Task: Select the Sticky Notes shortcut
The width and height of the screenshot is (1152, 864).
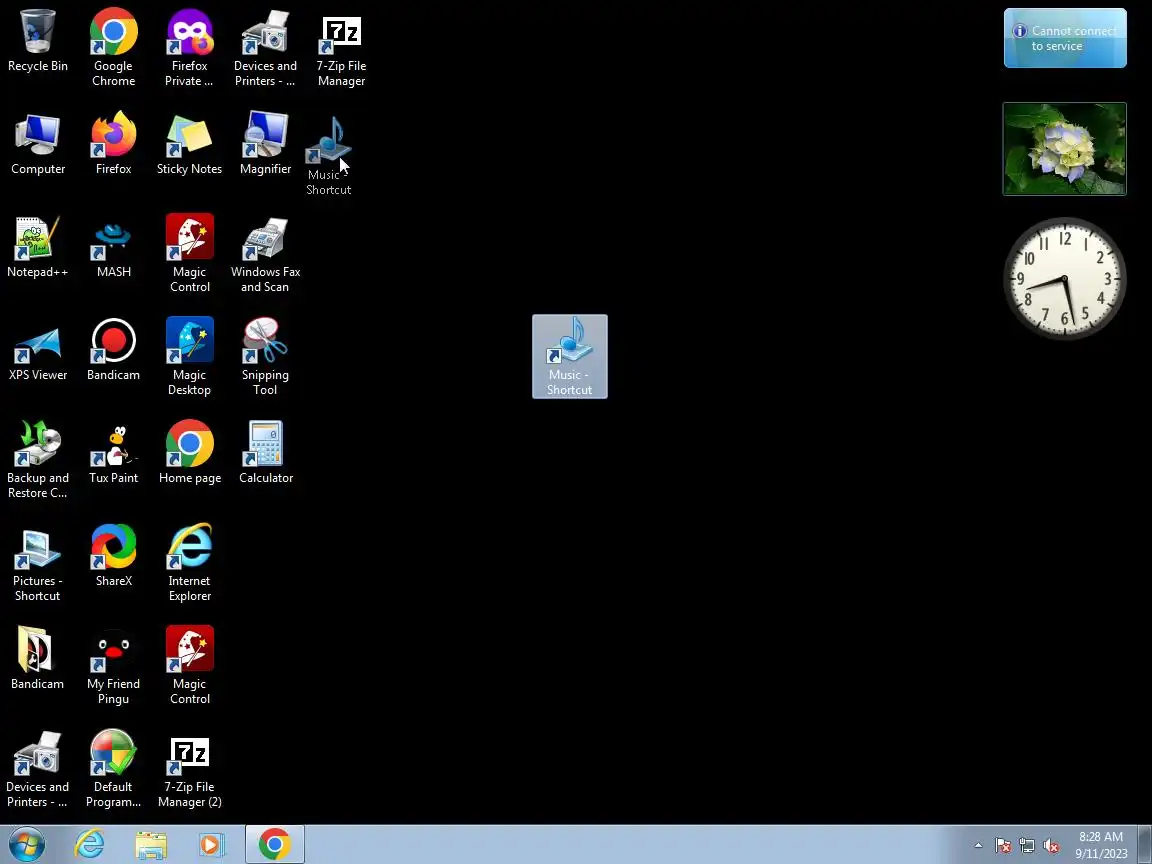Action: pyautogui.click(x=189, y=144)
